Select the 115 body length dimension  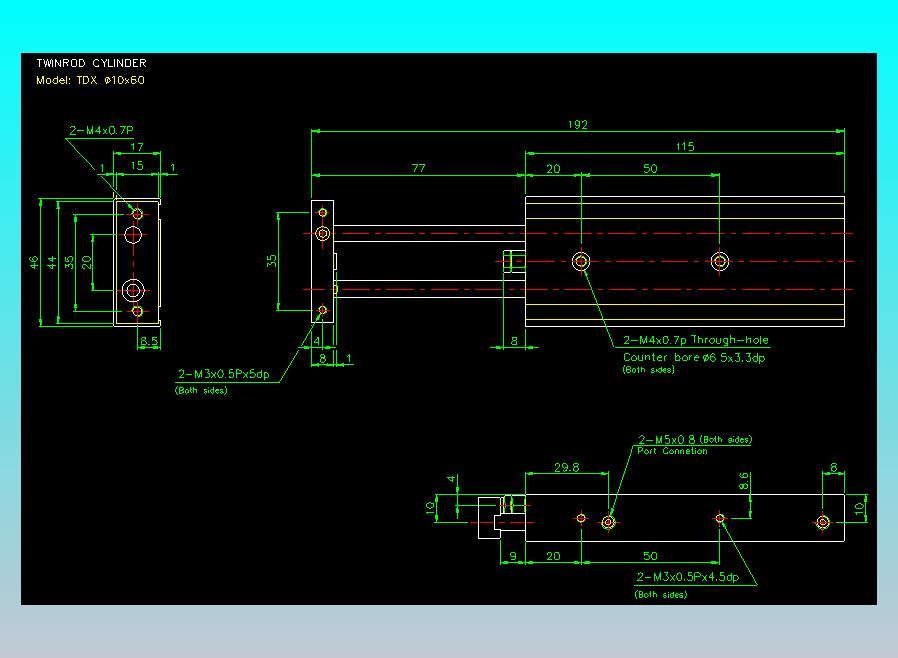pos(685,147)
